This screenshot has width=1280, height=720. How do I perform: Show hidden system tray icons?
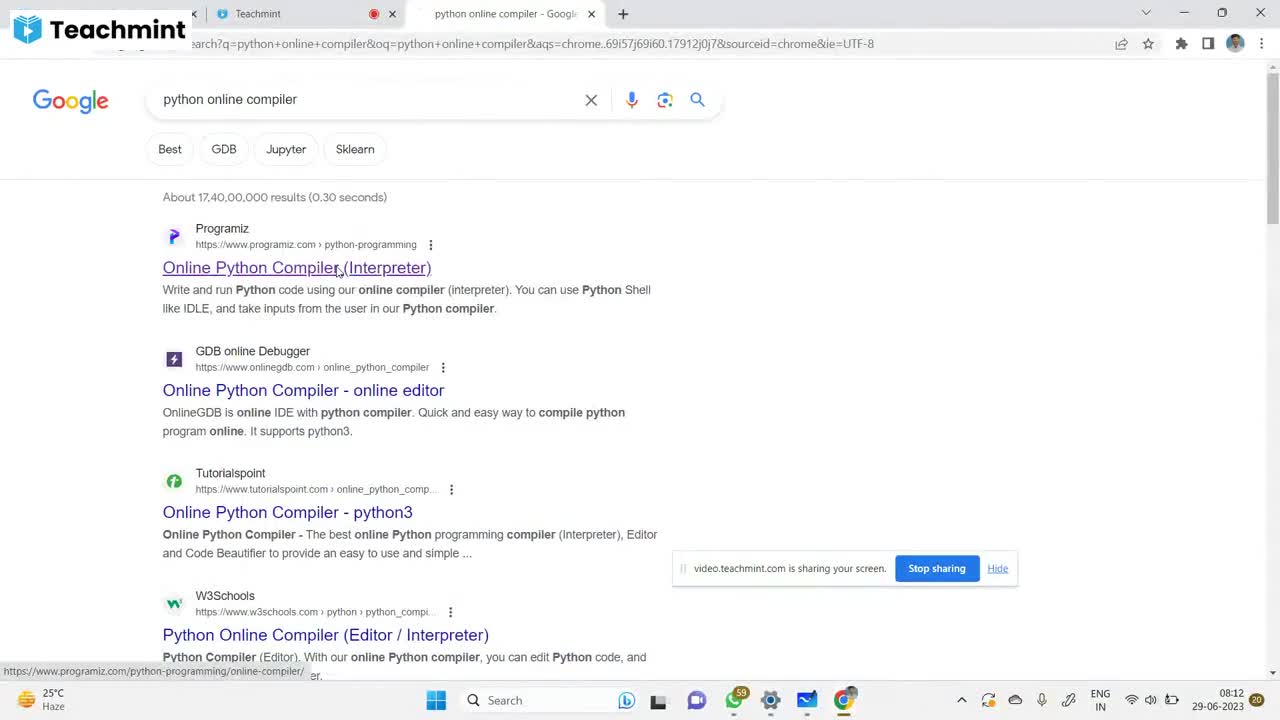[961, 700]
